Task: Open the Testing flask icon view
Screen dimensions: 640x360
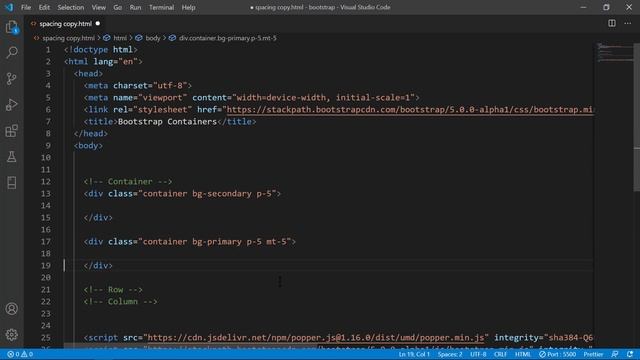Action: pos(12,157)
